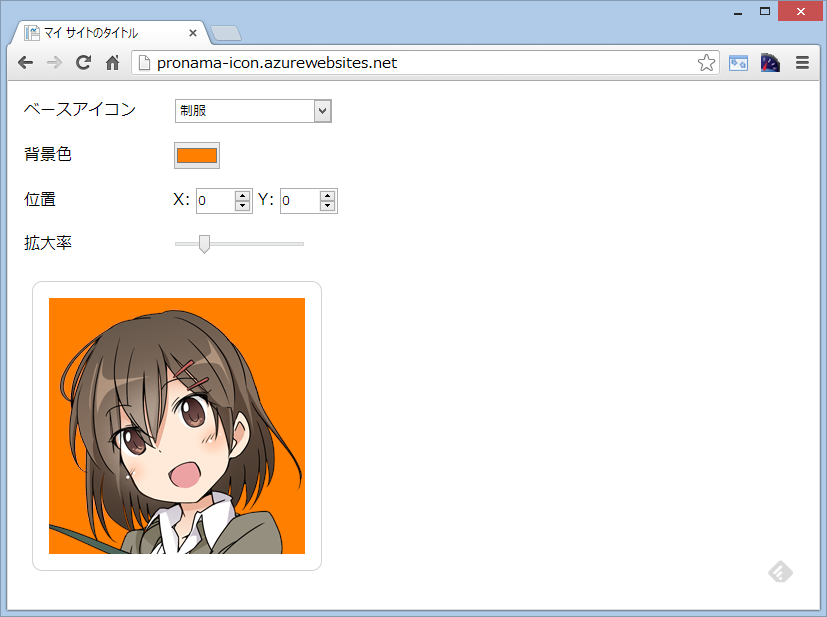
Task: Open the ベースアイコン dropdown showing 制服
Action: 252,111
